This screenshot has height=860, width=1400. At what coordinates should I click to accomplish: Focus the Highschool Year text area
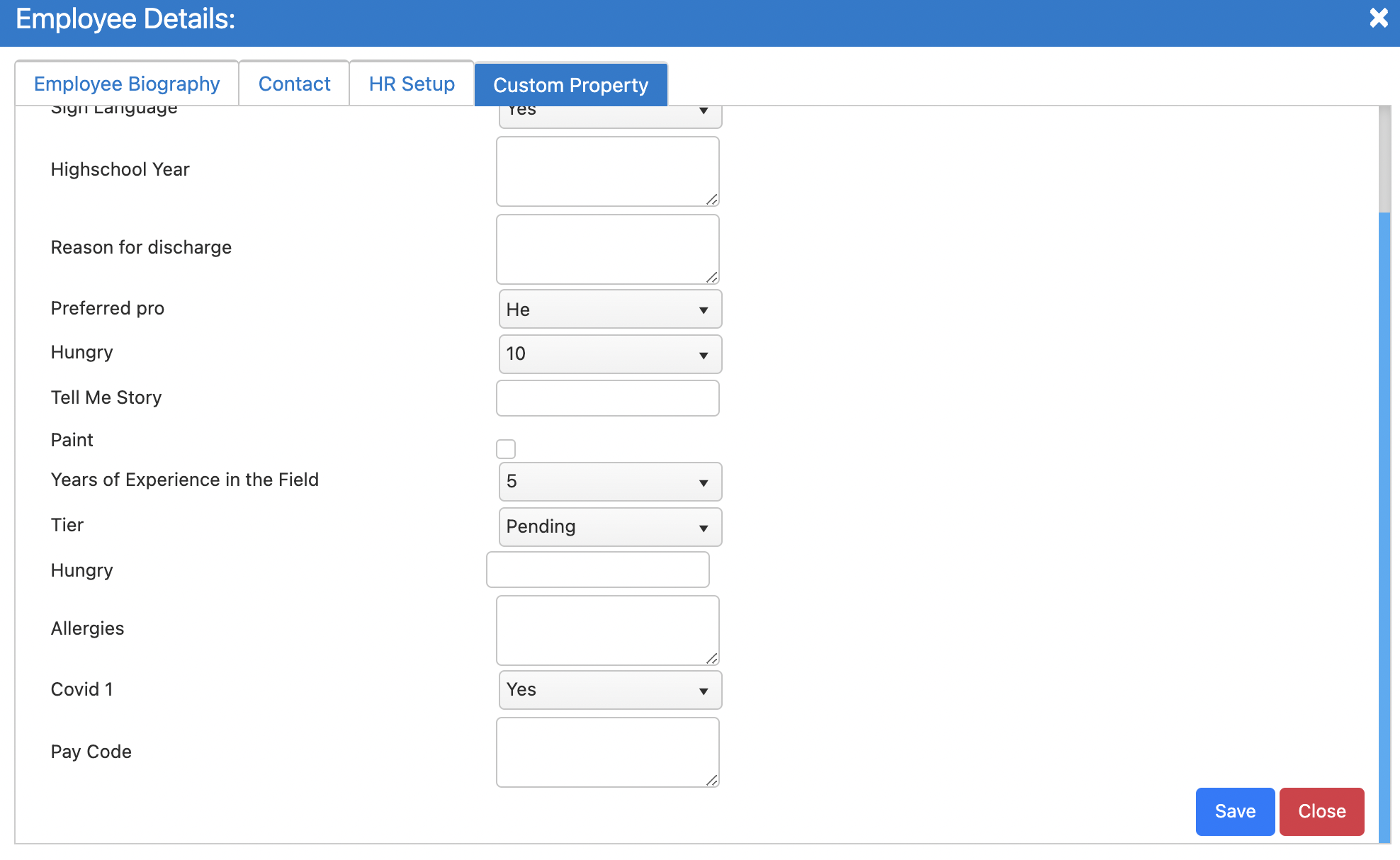(607, 171)
